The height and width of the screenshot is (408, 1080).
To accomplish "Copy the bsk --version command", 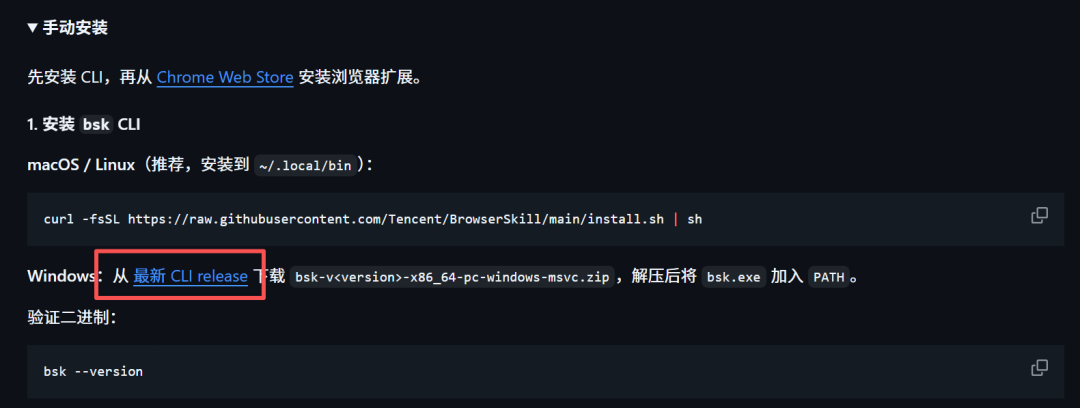I will click(1039, 367).
